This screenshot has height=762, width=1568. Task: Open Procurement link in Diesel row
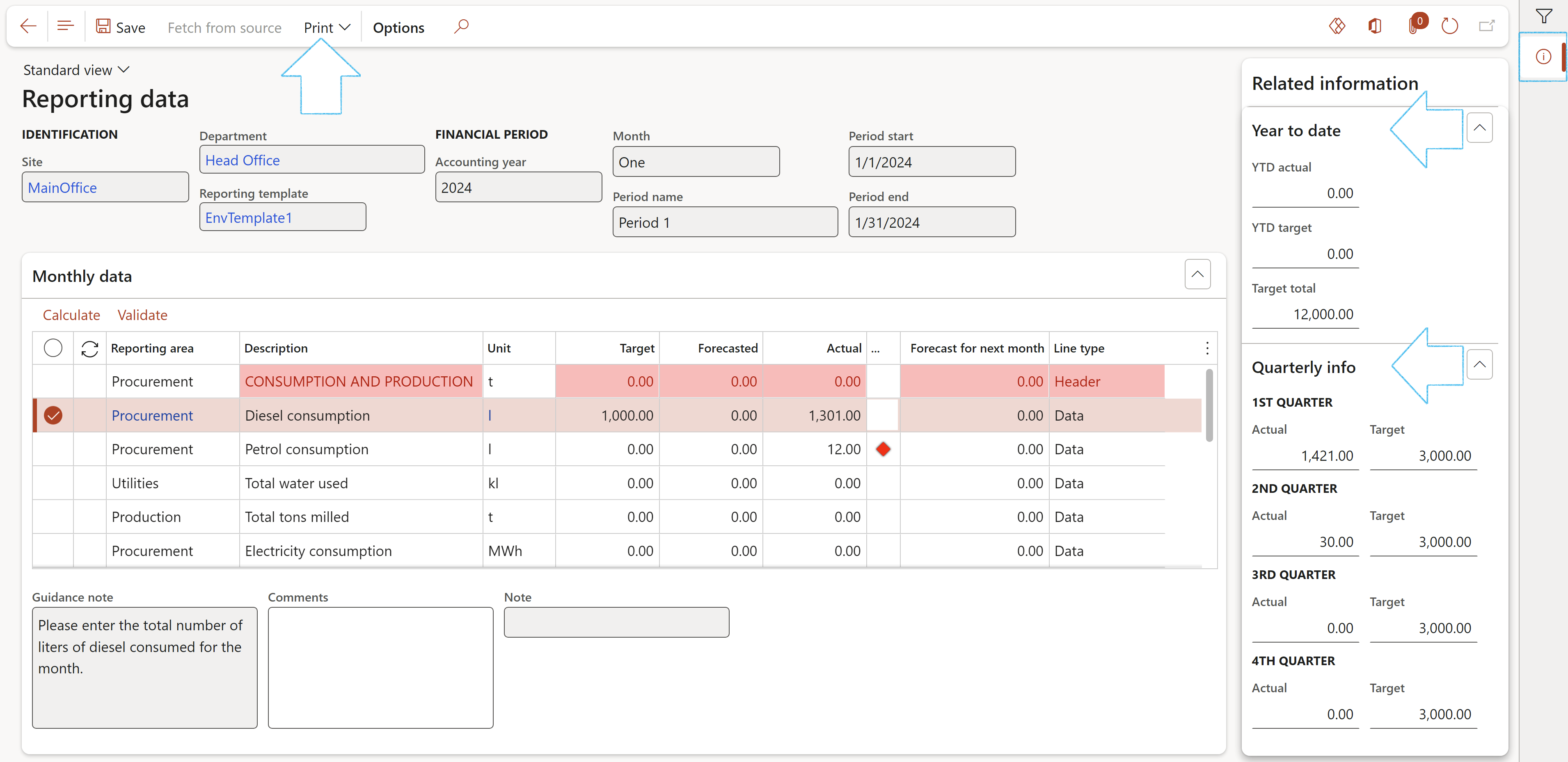pyautogui.click(x=152, y=416)
